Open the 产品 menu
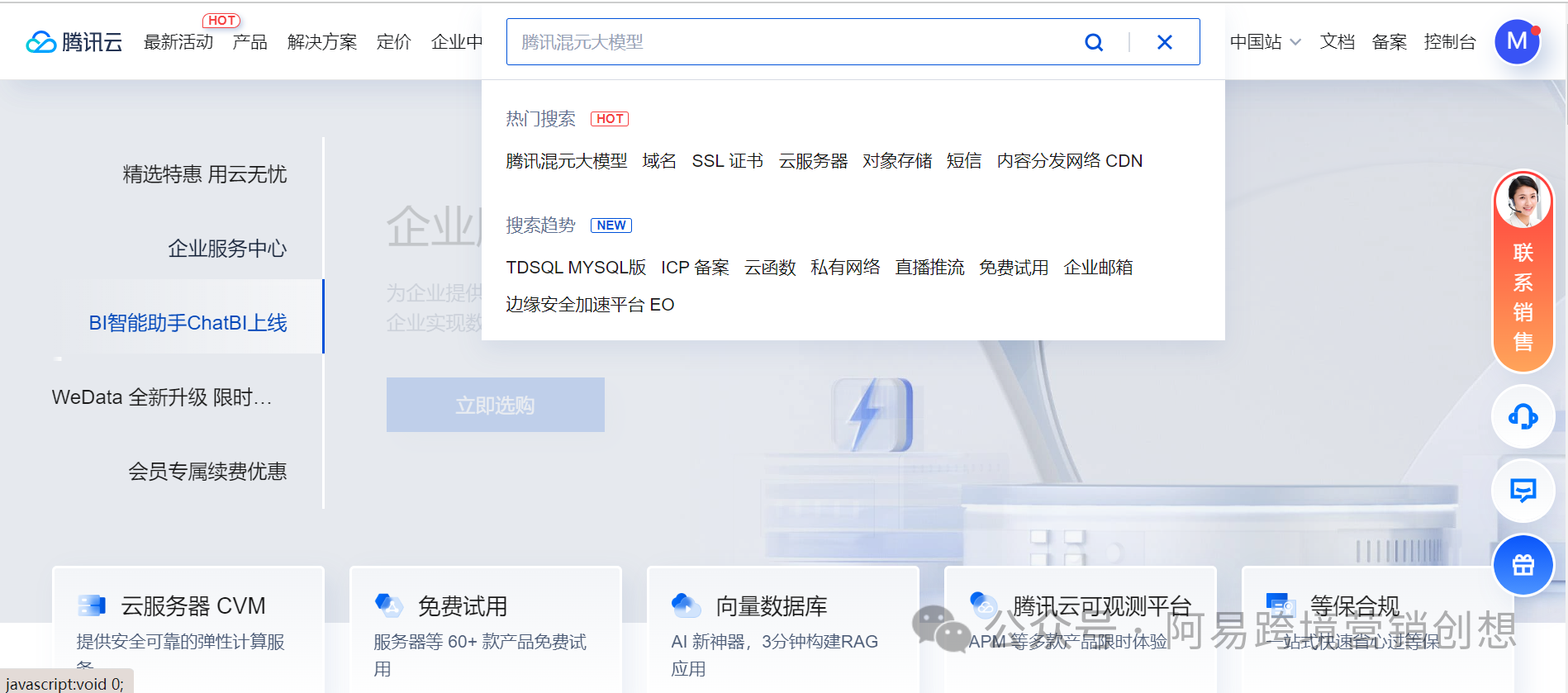The width and height of the screenshot is (1568, 693). pyautogui.click(x=249, y=42)
